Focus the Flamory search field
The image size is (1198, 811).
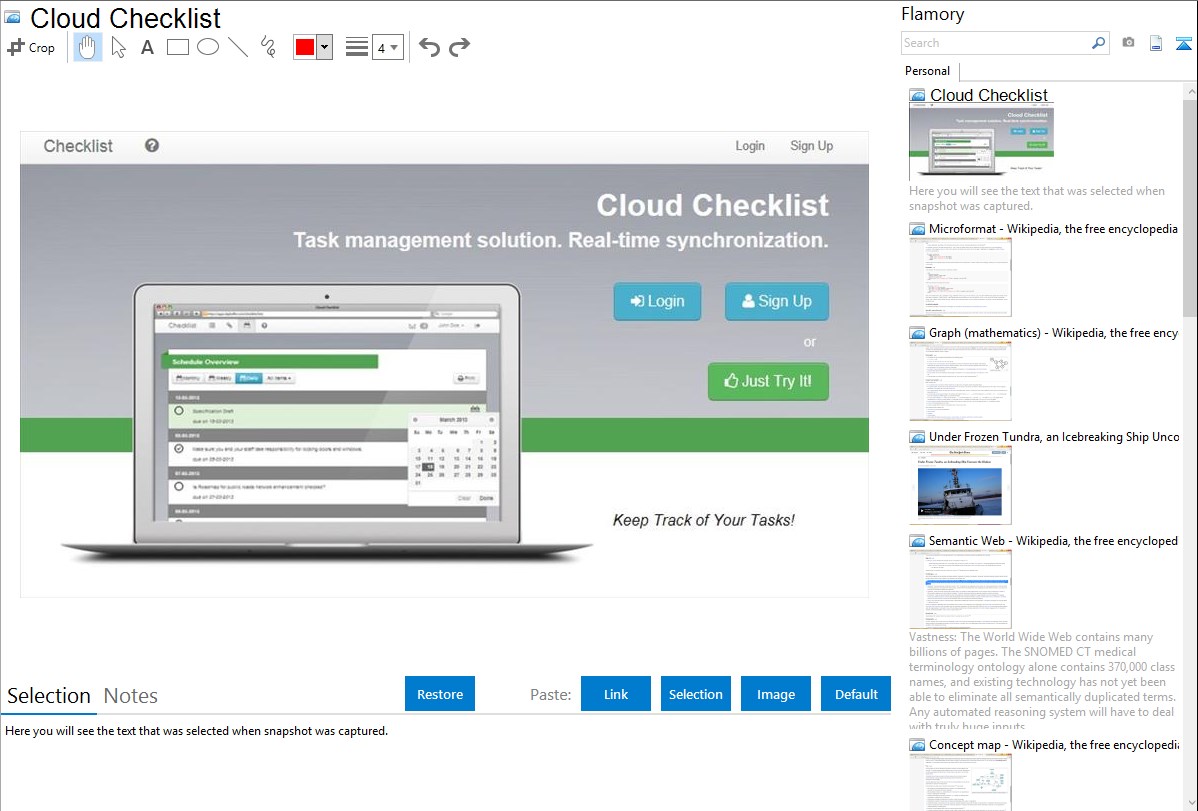[995, 43]
